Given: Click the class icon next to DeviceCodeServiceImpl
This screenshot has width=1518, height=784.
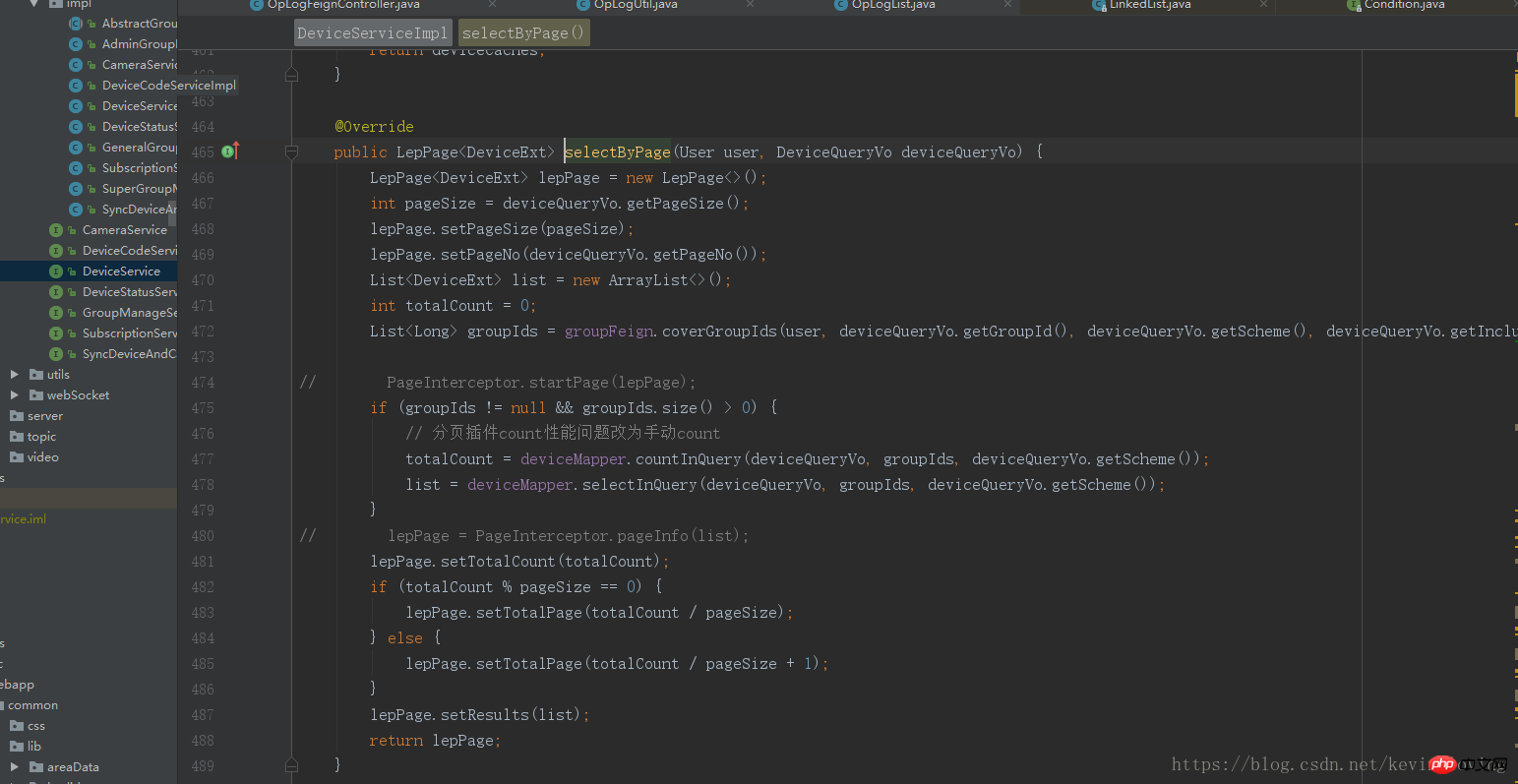Looking at the screenshot, I should click(76, 85).
